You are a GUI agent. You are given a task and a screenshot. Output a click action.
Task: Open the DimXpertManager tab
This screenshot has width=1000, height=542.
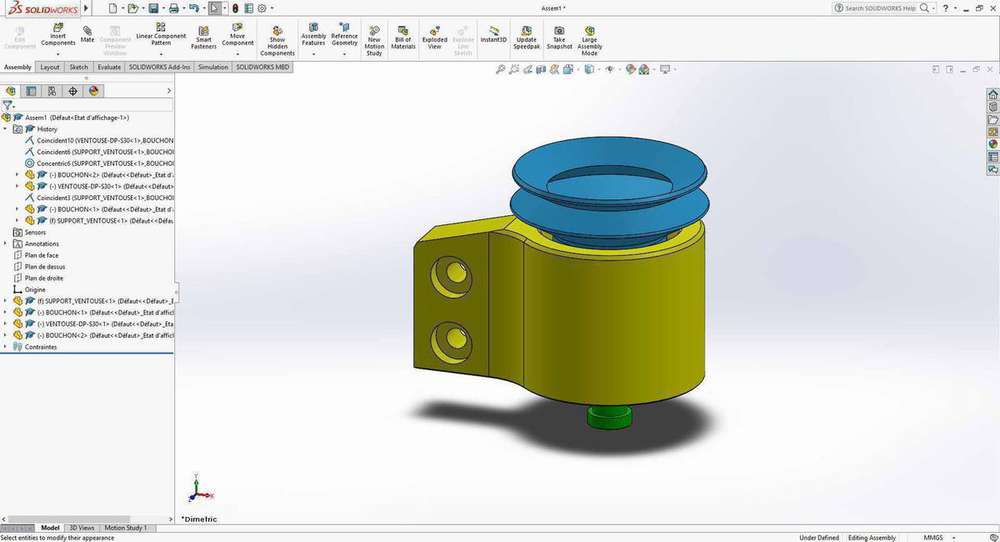[x=73, y=91]
